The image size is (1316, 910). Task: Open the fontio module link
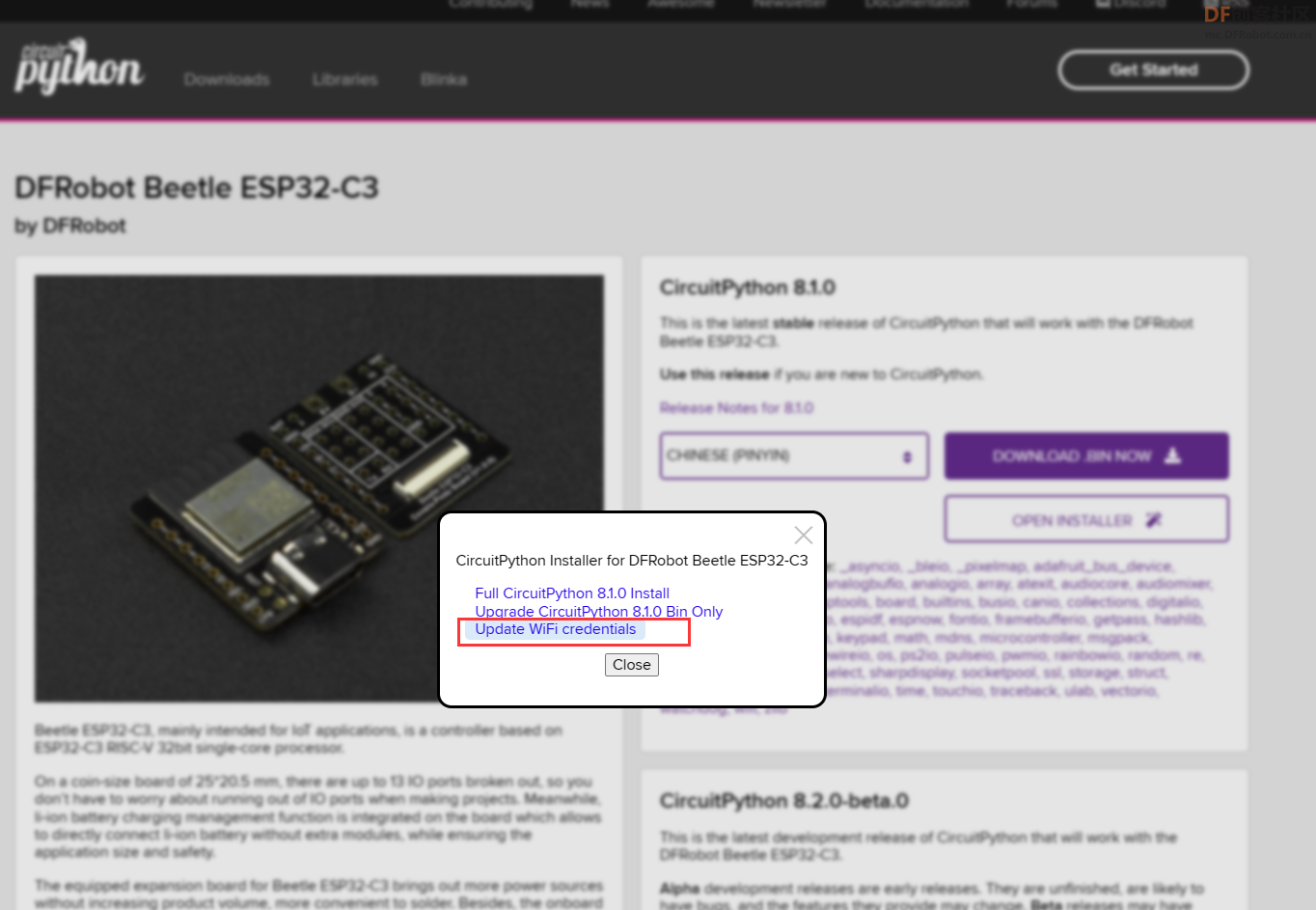(x=968, y=620)
